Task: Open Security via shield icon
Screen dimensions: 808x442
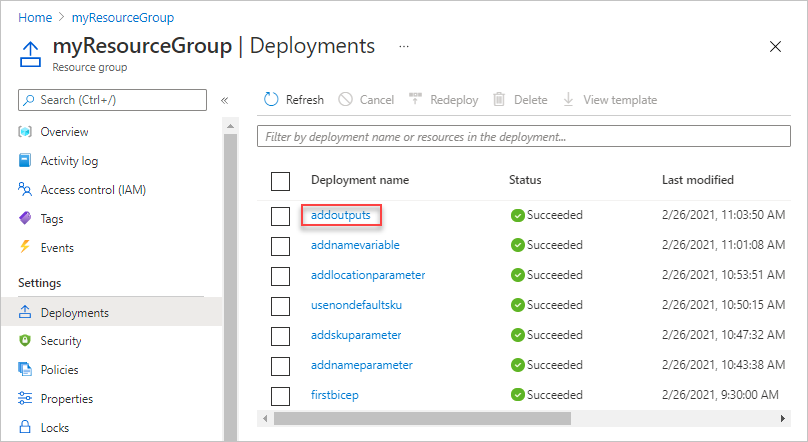Action: [x=26, y=341]
